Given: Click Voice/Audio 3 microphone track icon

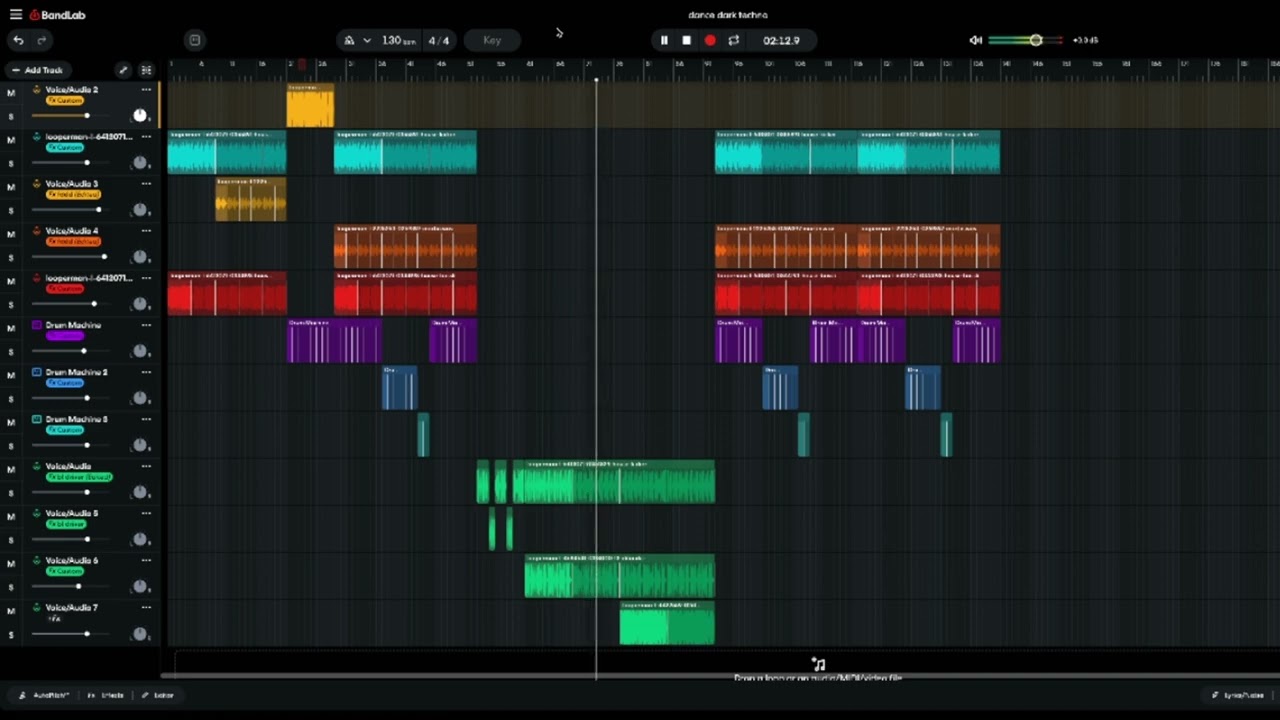Looking at the screenshot, I should [37, 184].
